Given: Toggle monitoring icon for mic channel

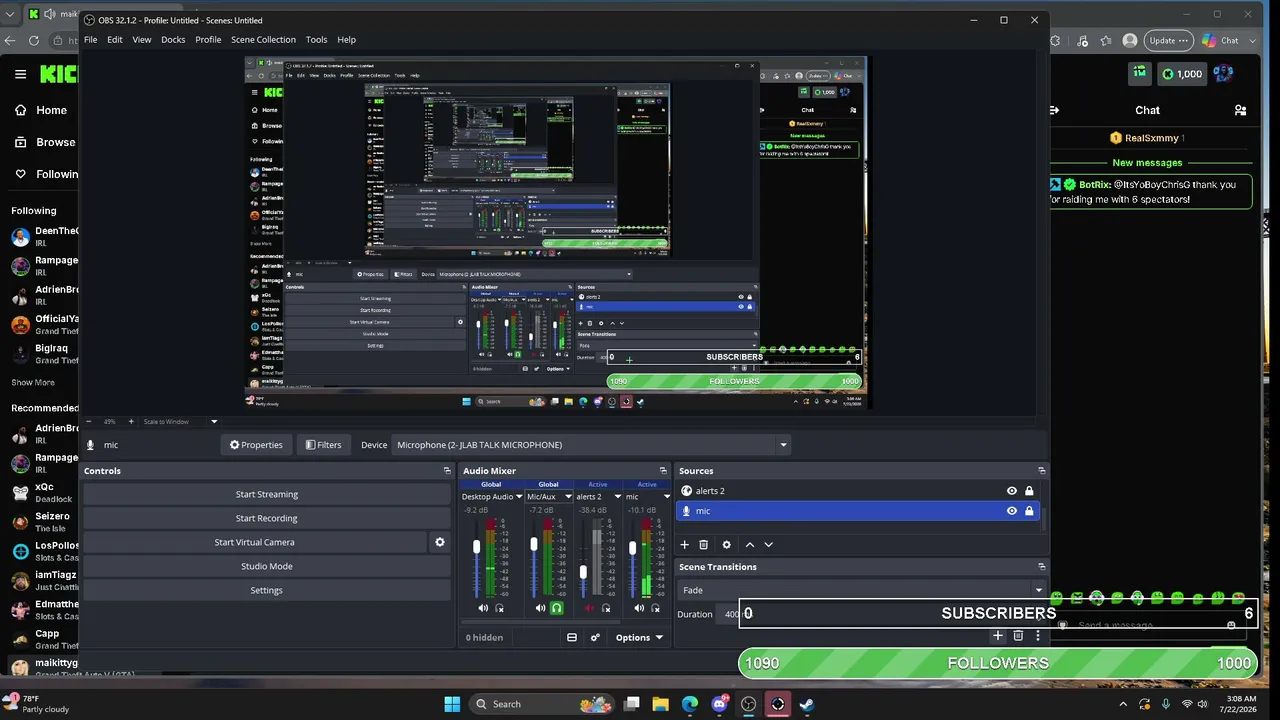Looking at the screenshot, I should point(655,608).
